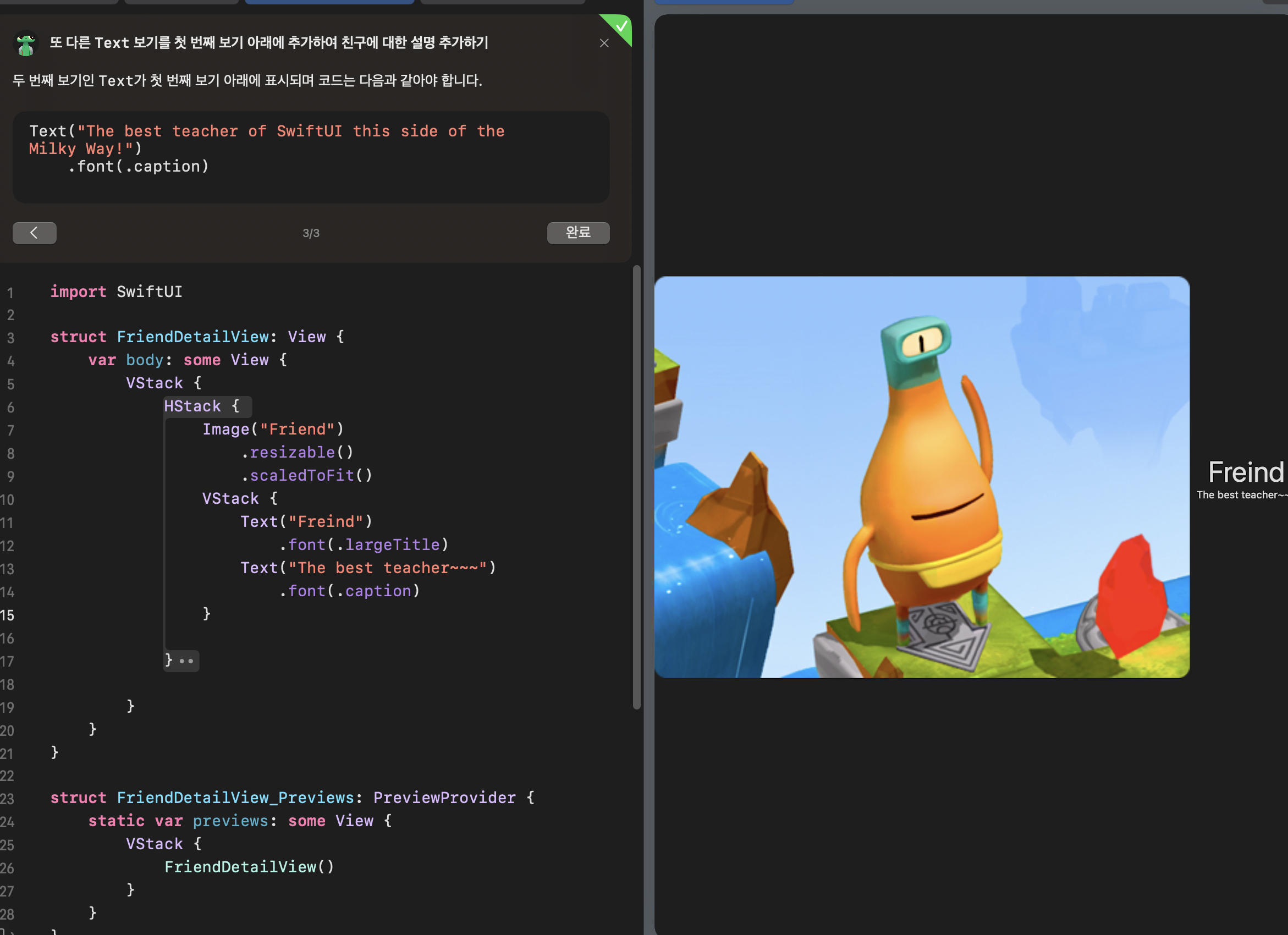Click the 3/3 step indicator
1288x935 pixels.
coord(311,233)
